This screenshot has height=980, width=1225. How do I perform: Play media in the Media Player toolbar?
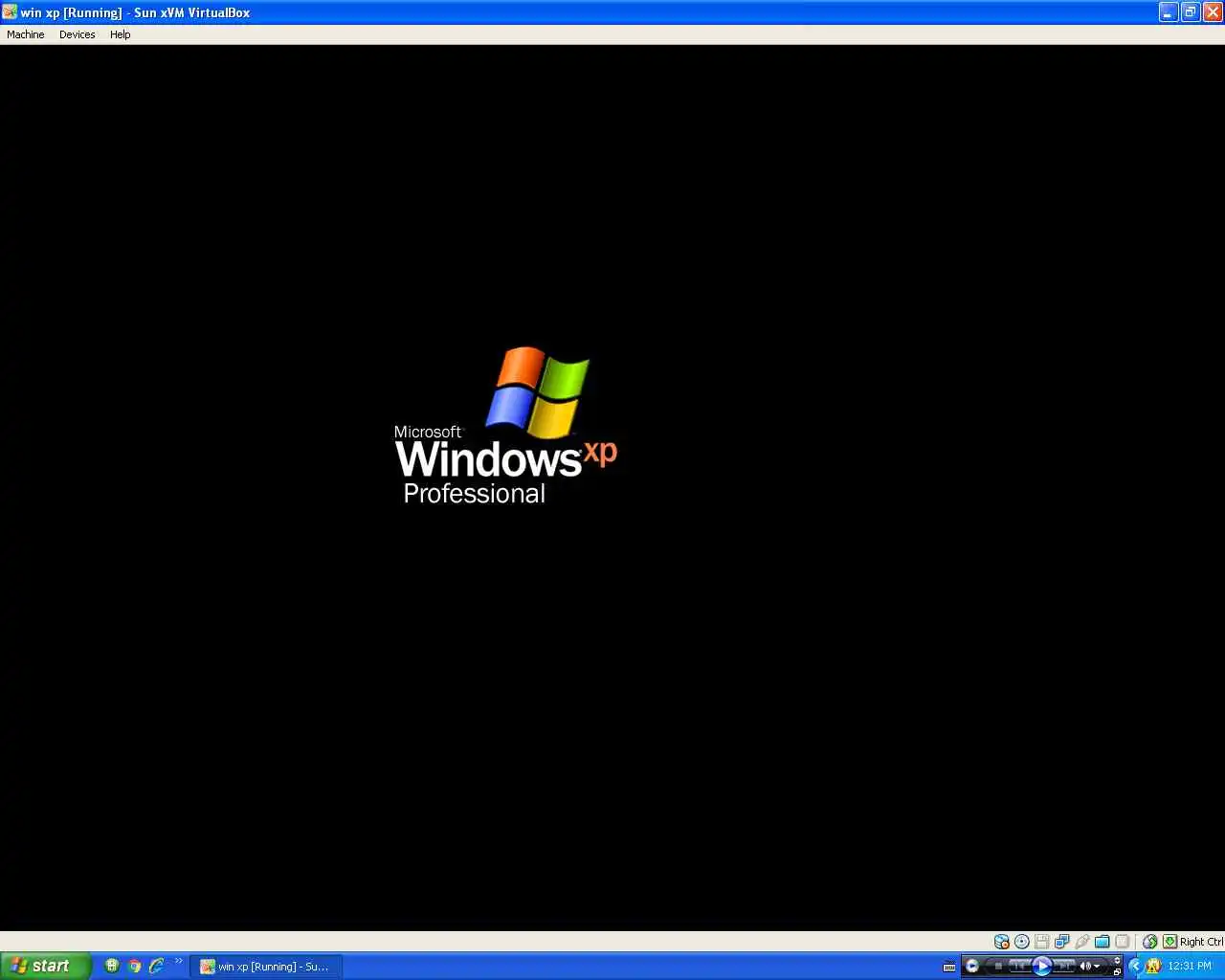click(x=1042, y=966)
